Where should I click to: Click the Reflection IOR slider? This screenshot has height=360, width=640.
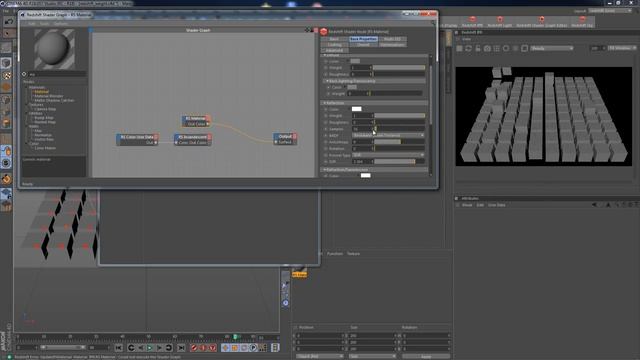[399, 162]
